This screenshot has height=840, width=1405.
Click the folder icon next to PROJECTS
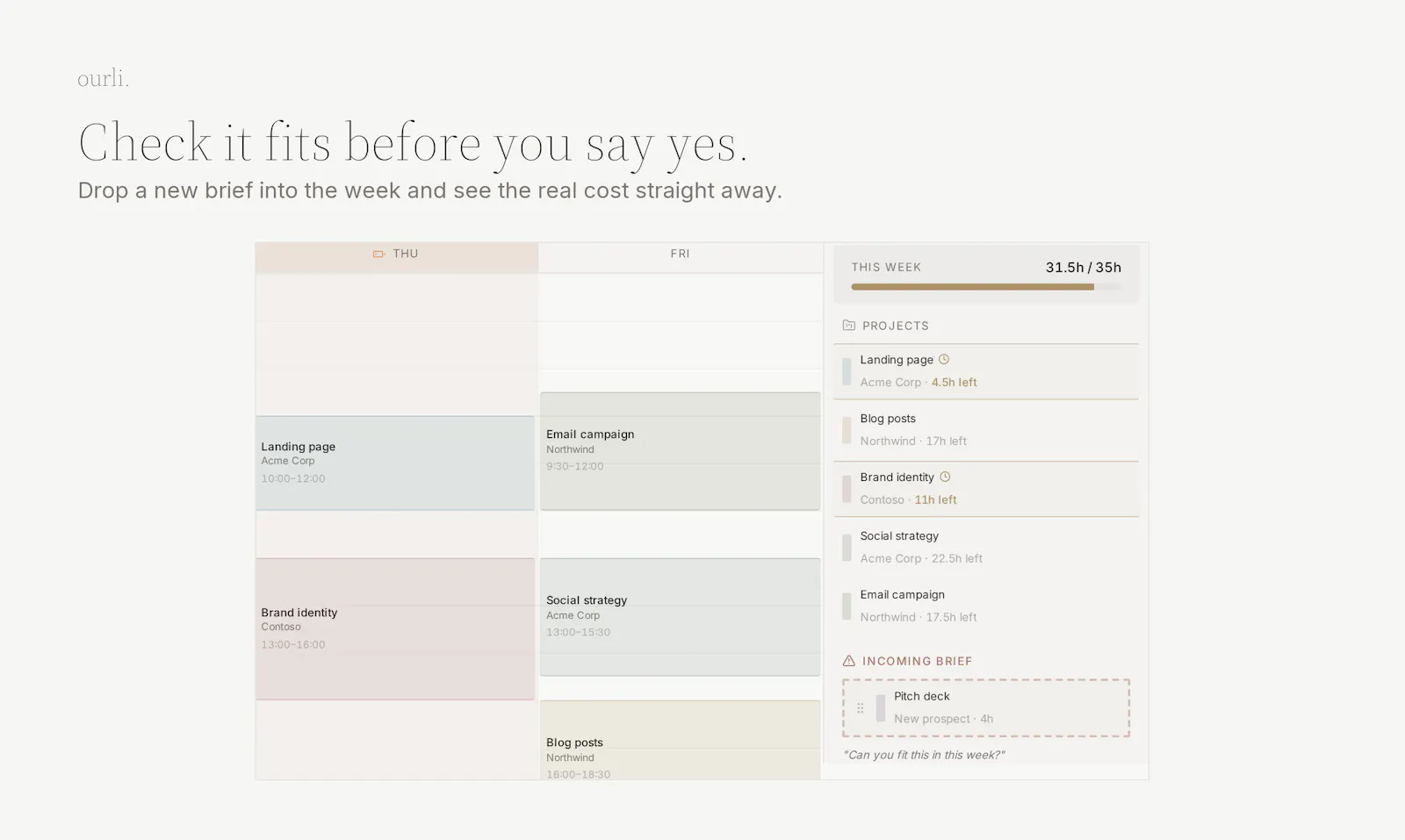pos(849,326)
